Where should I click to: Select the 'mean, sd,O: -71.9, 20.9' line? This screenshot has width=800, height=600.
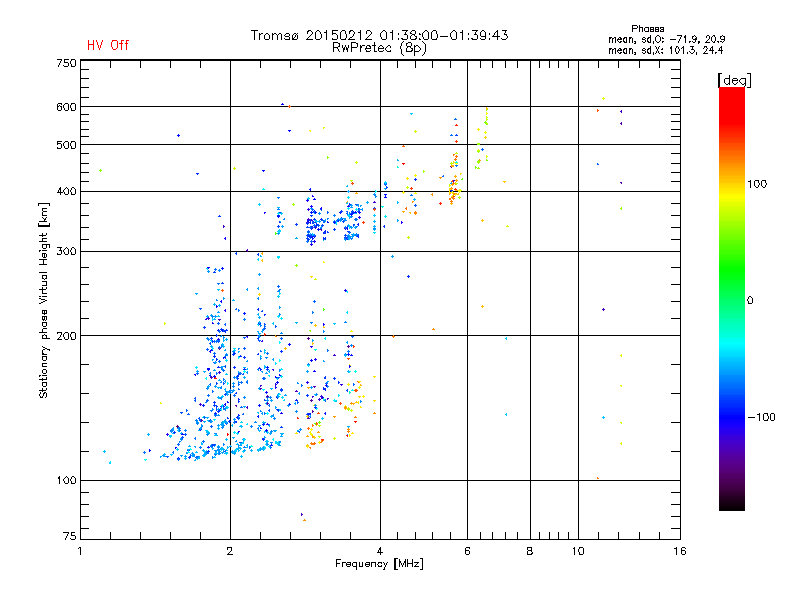[666, 39]
